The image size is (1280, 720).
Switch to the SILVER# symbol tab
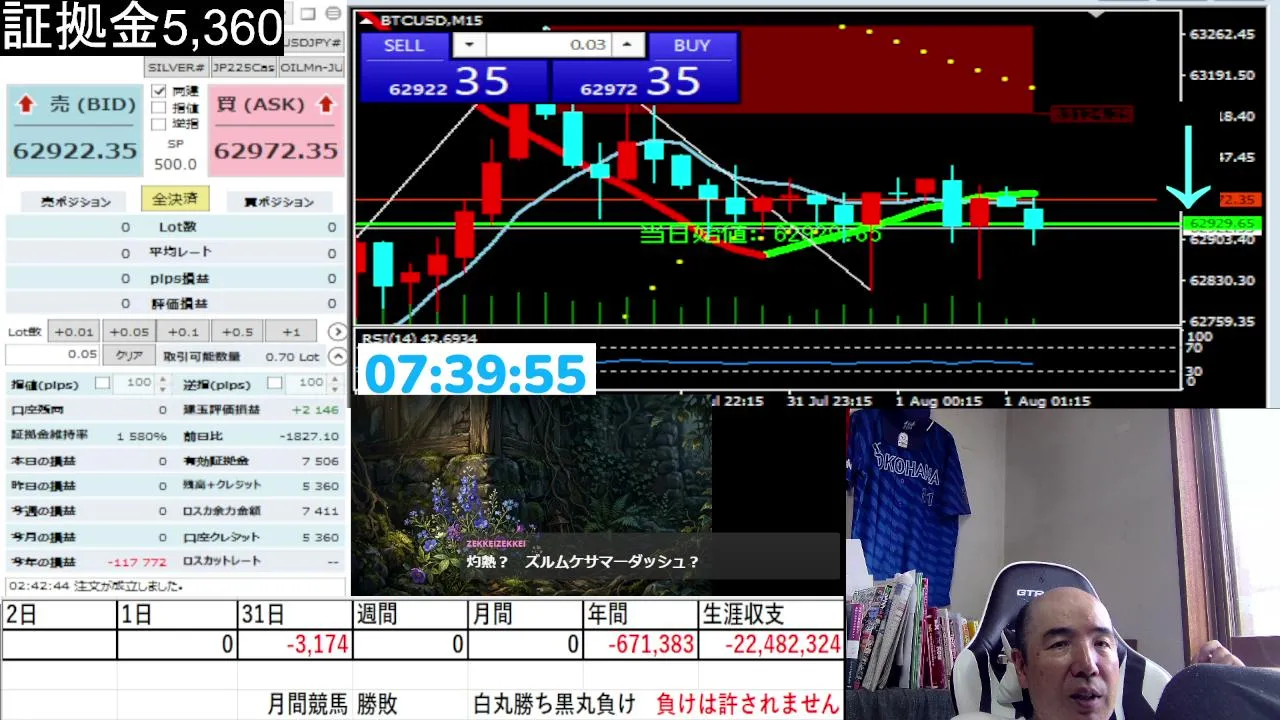177,68
